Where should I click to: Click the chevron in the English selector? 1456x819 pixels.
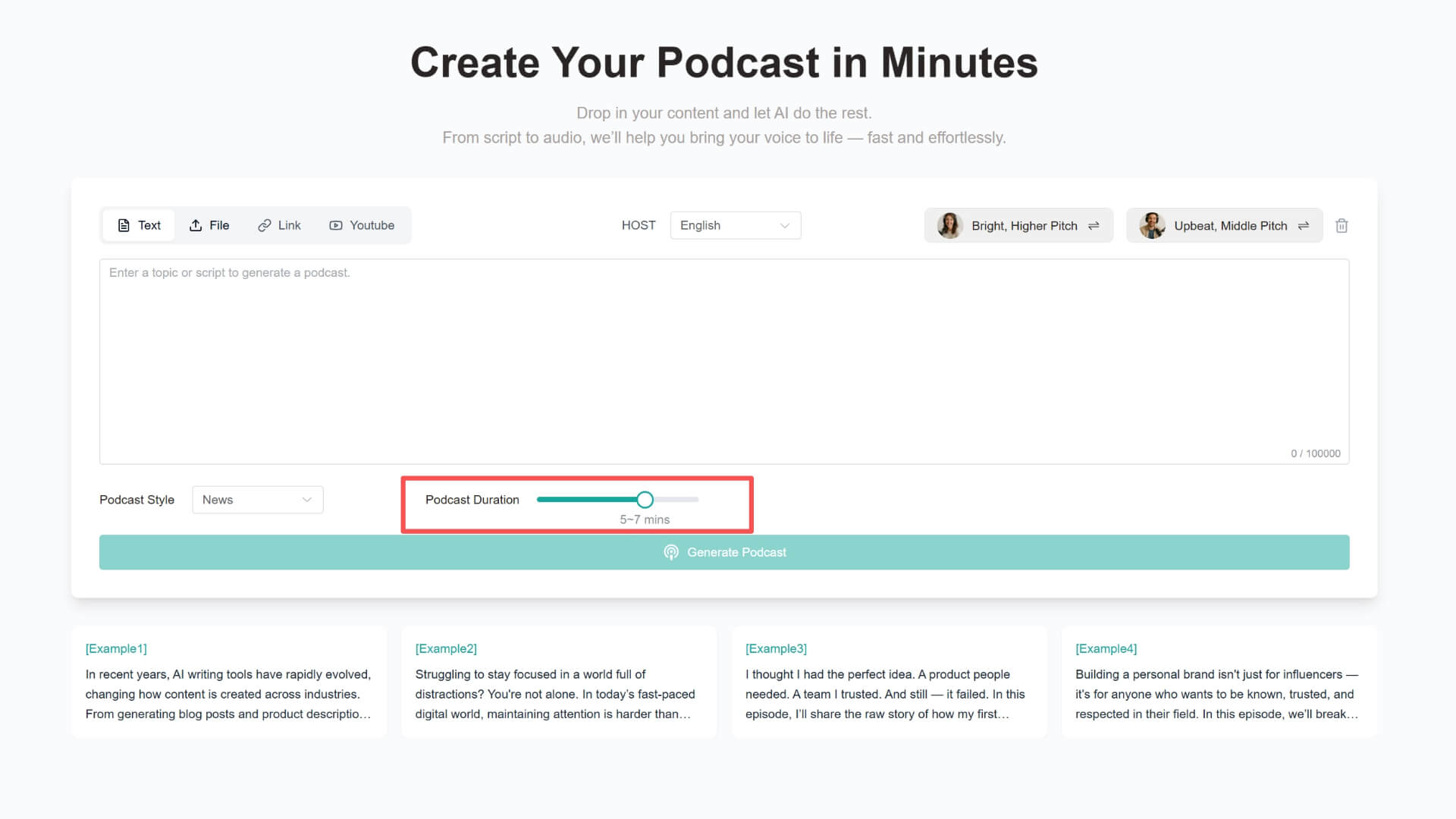[785, 225]
